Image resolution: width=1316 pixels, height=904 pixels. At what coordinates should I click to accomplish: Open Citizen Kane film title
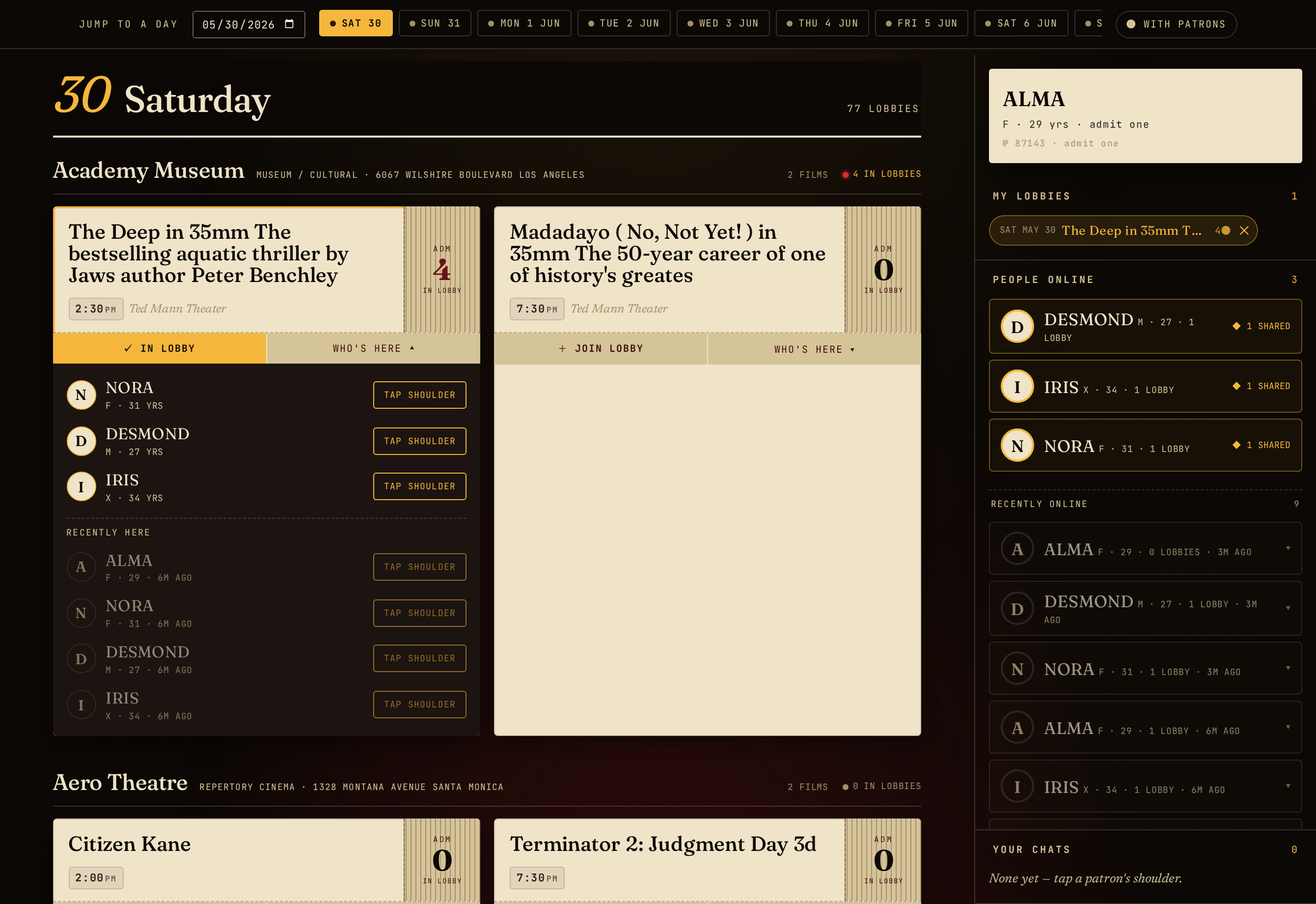(130, 844)
